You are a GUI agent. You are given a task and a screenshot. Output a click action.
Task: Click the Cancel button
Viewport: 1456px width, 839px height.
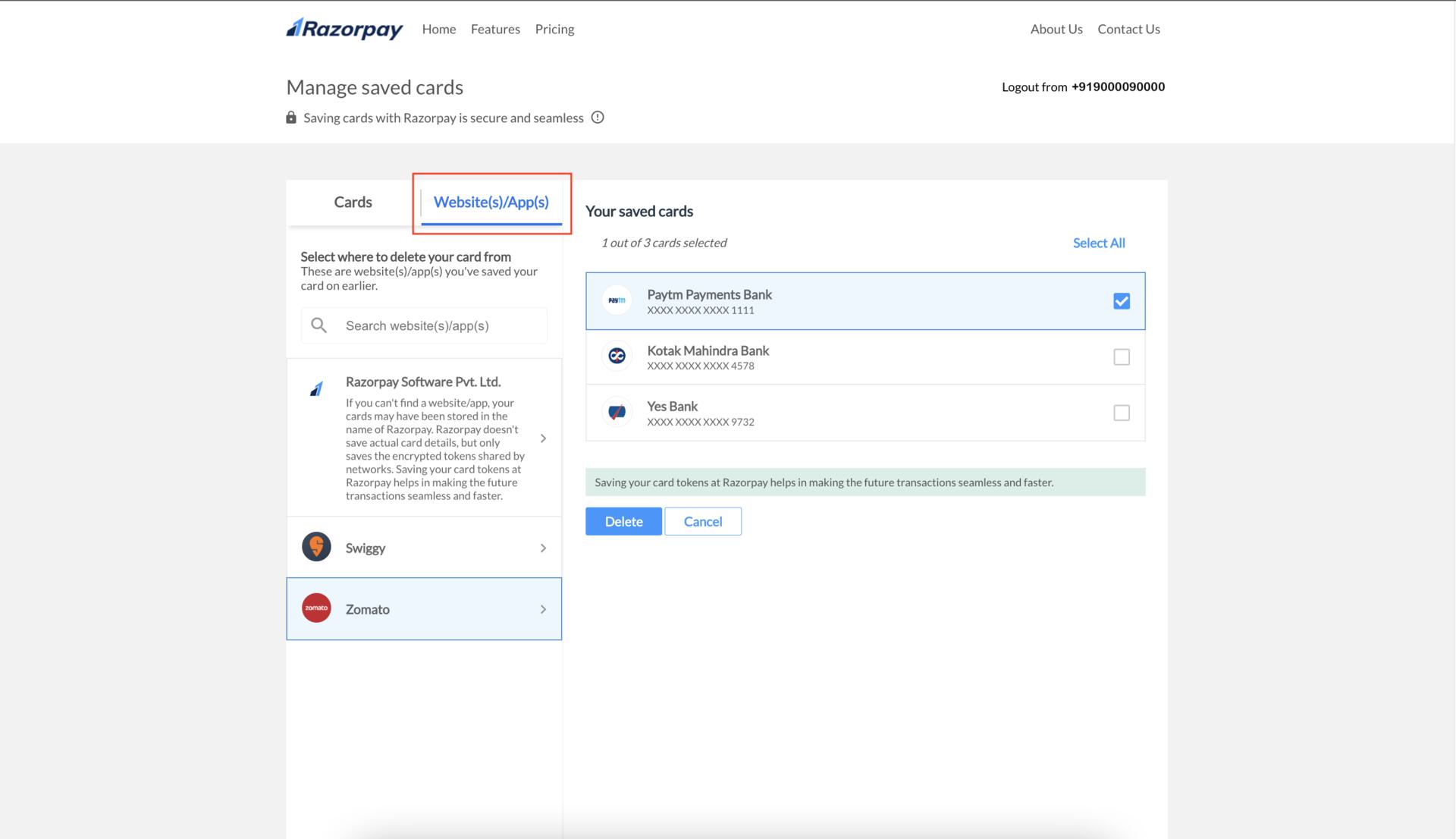703,521
